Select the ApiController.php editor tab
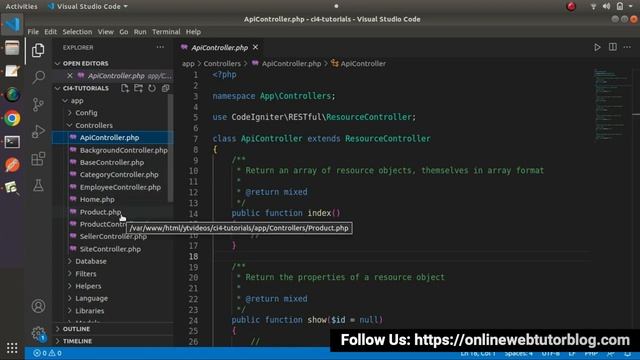The height and width of the screenshot is (360, 640). coord(220,48)
